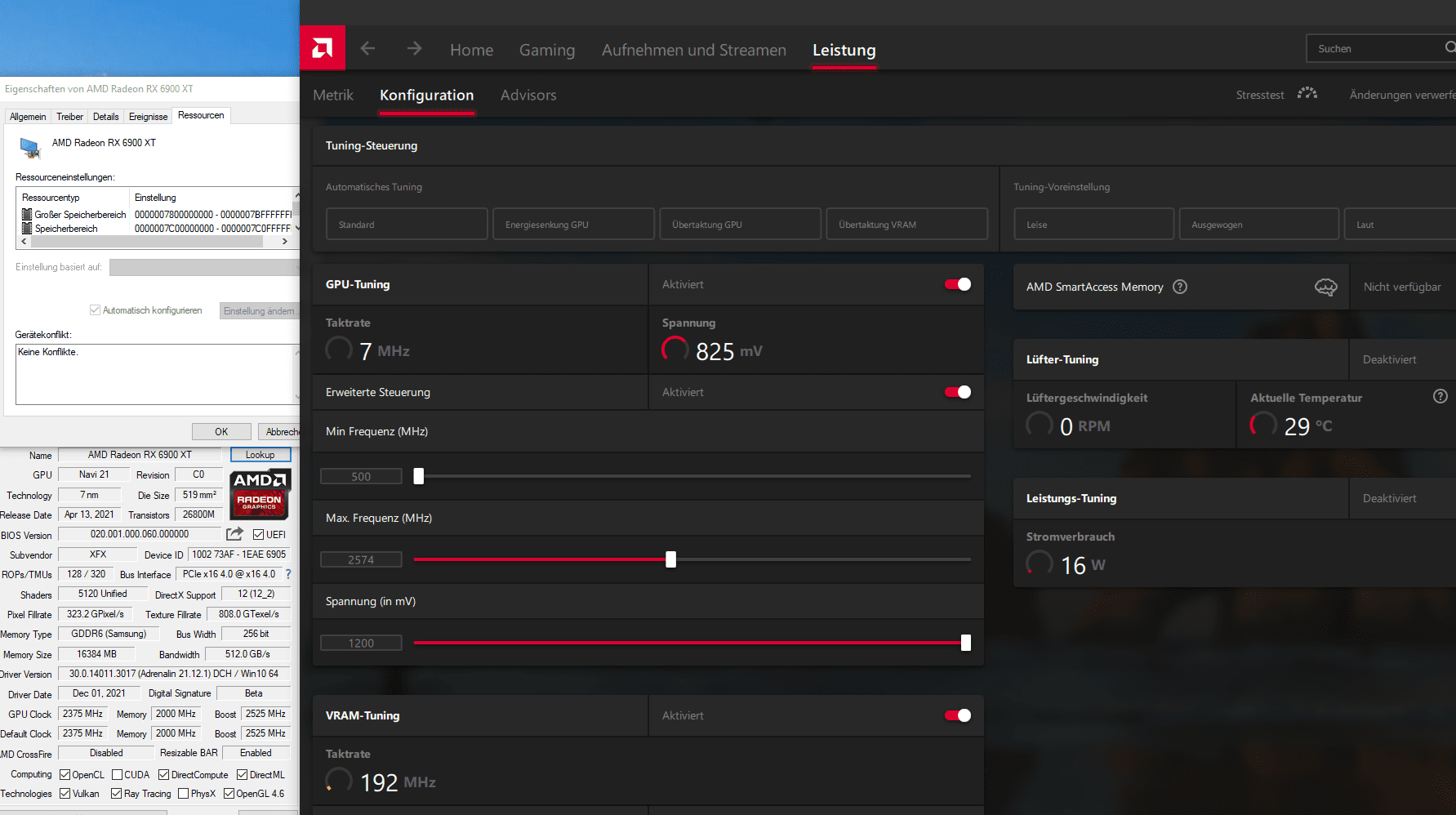Switch to Allgemein tab in properties dialog
The height and width of the screenshot is (815, 1456).
[x=28, y=117]
